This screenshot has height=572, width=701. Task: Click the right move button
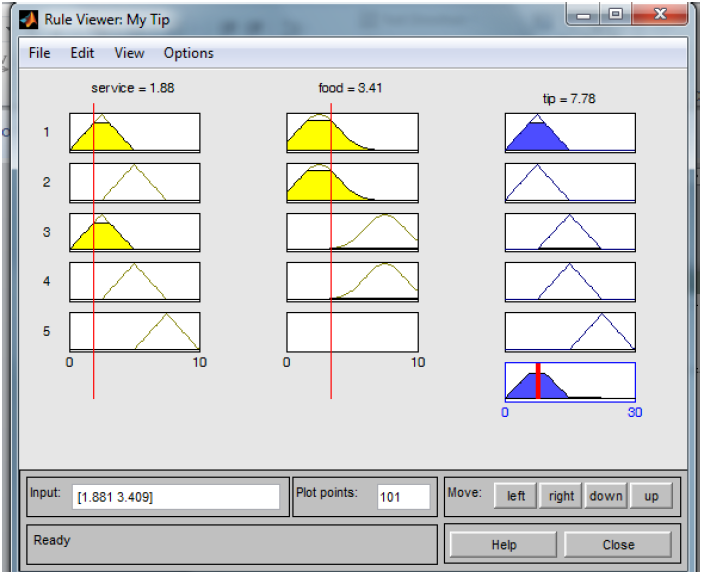click(x=561, y=496)
